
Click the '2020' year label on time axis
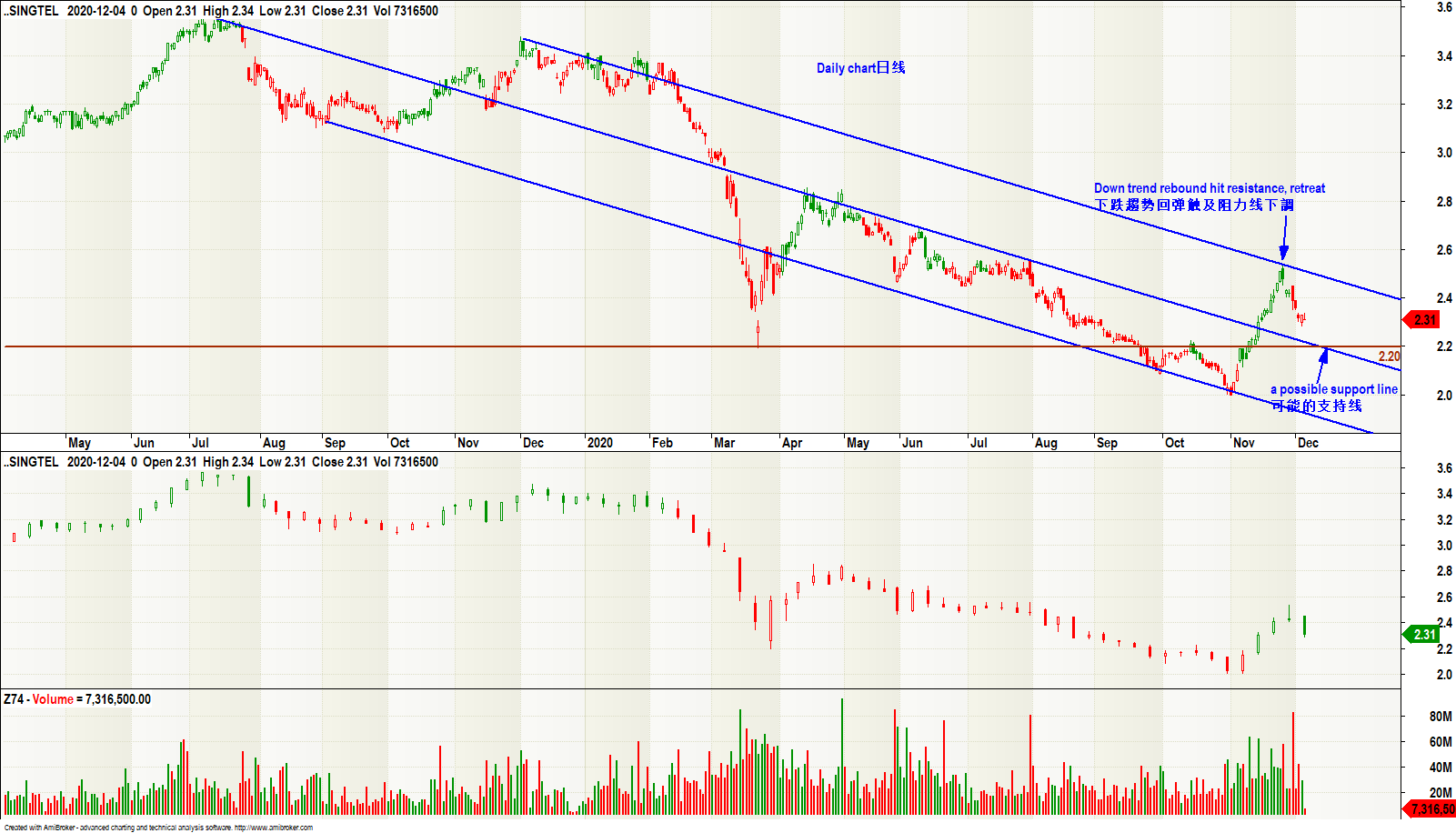tap(600, 443)
